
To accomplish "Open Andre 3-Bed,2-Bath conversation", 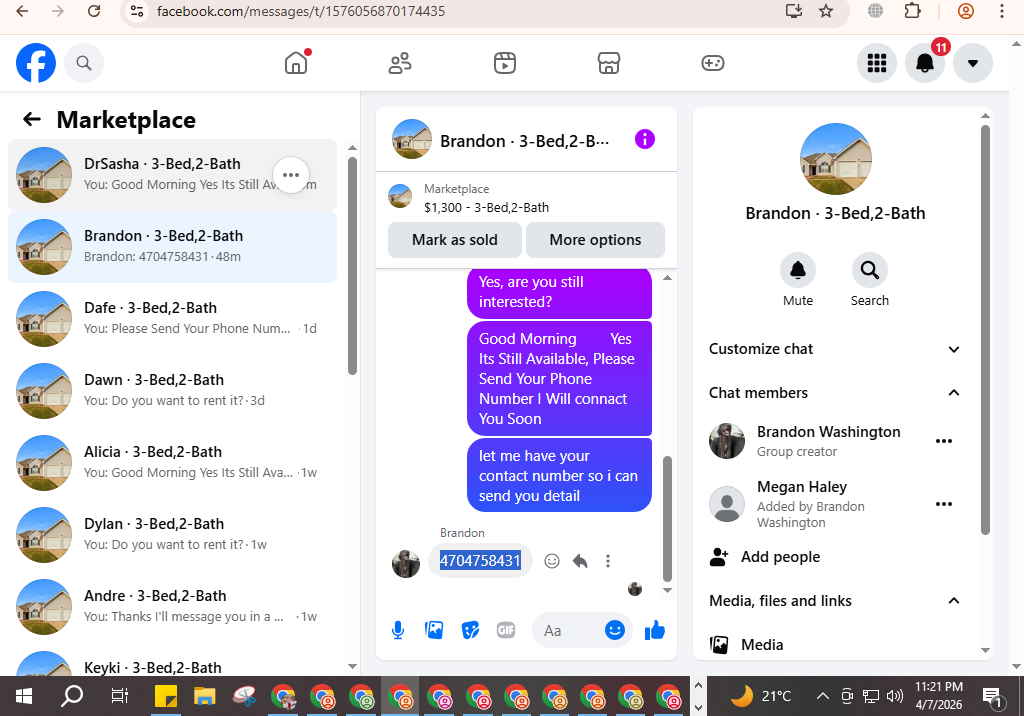I will tap(172, 606).
